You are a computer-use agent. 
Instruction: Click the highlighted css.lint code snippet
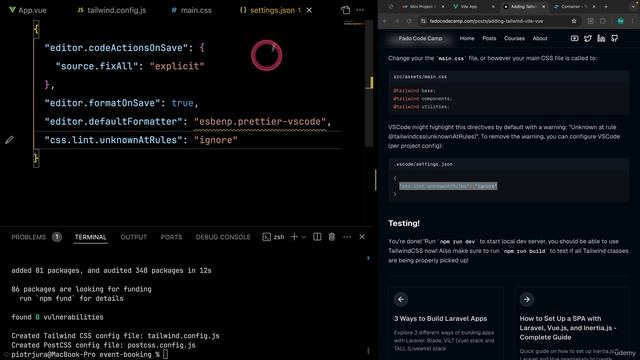point(448,186)
